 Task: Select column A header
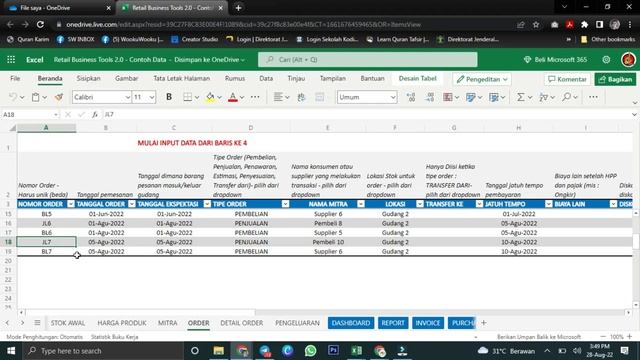click(x=47, y=128)
